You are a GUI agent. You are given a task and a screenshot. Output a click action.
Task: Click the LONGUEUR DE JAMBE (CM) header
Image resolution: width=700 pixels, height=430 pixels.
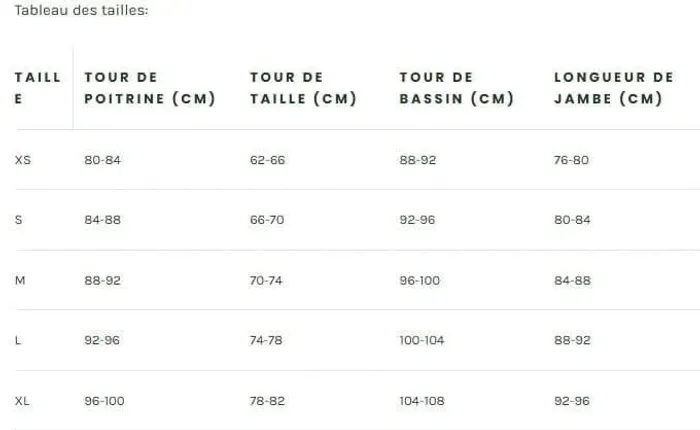(x=614, y=88)
